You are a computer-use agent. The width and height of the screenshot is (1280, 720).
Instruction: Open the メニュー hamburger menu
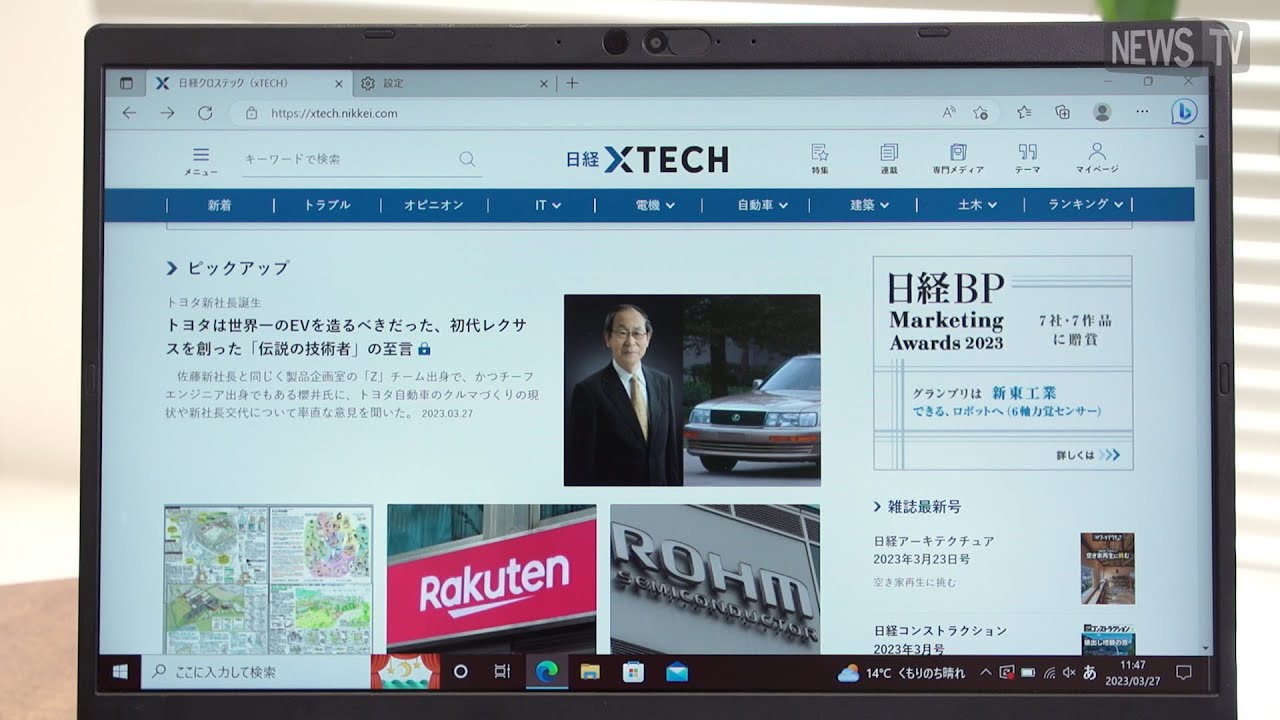[x=200, y=161]
